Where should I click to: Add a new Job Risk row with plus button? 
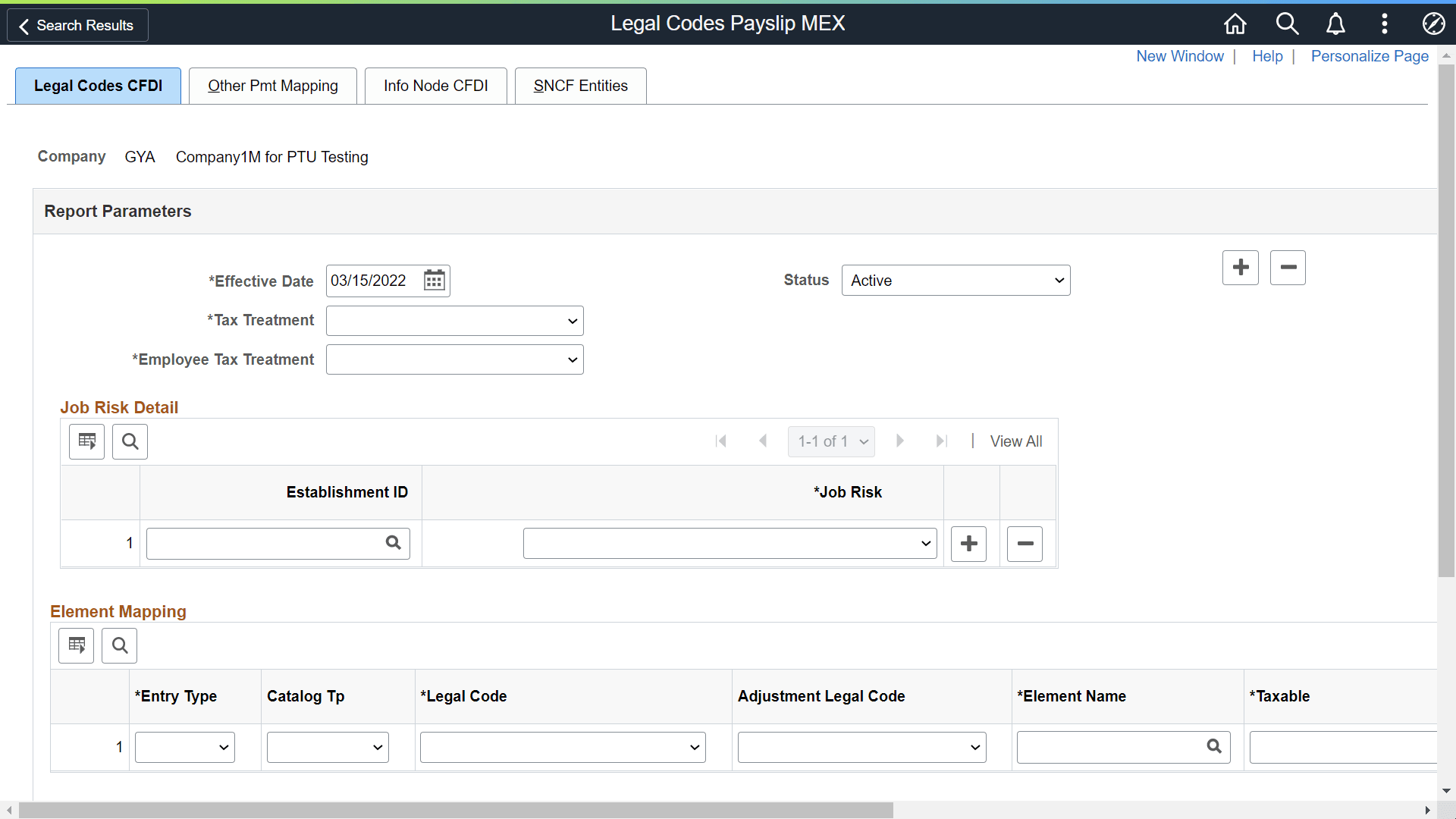968,543
